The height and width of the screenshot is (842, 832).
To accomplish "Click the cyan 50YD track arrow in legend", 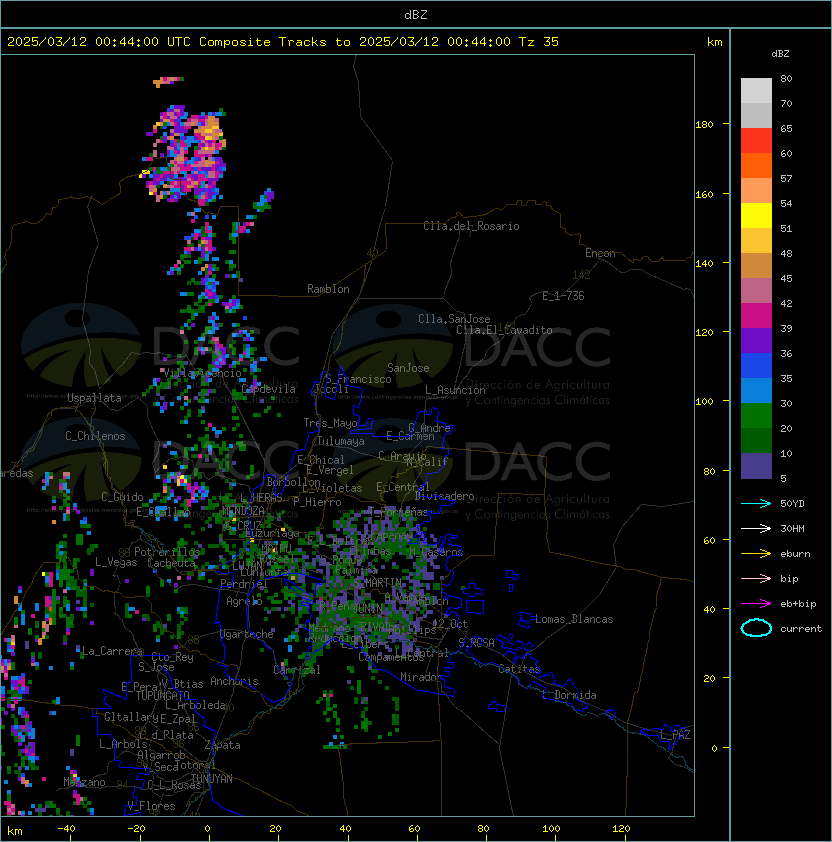I will click(x=756, y=504).
